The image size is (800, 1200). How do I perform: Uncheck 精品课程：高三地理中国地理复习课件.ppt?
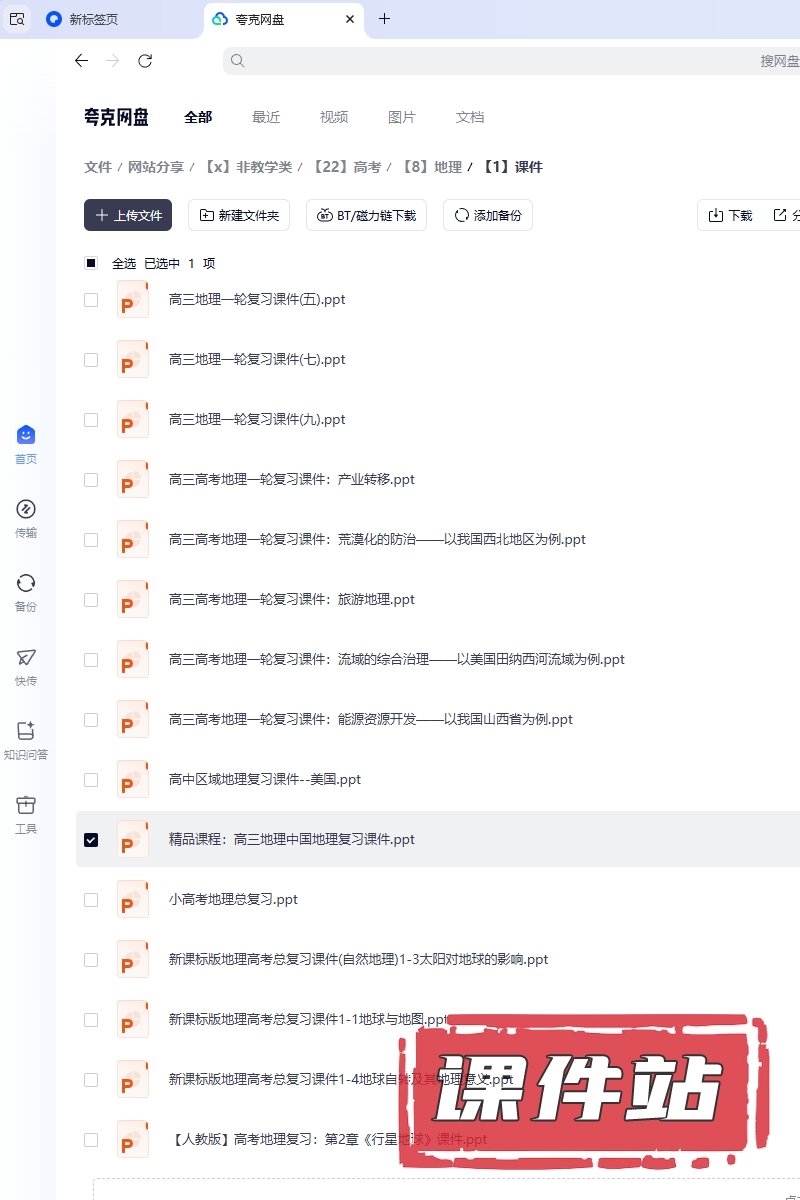(91, 840)
